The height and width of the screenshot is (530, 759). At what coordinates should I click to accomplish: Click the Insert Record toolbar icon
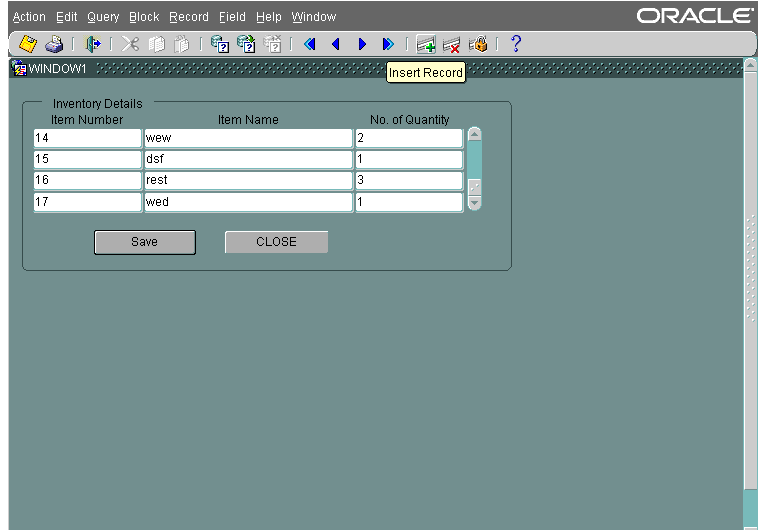click(x=426, y=44)
